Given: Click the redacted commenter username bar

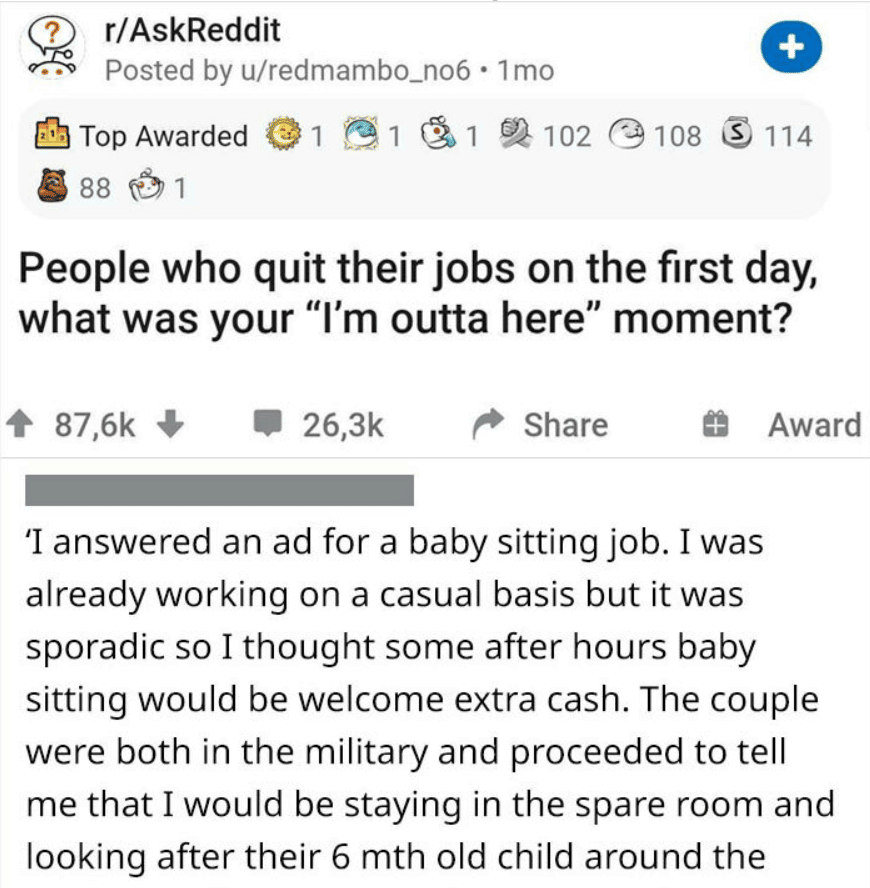Looking at the screenshot, I should [x=220, y=490].
